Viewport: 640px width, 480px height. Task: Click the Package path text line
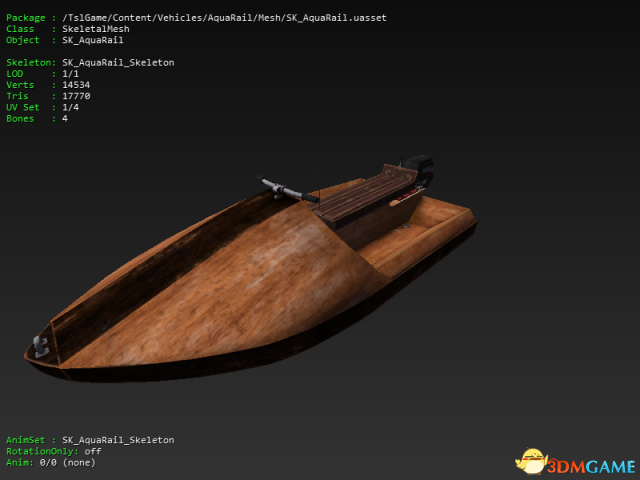(x=196, y=18)
